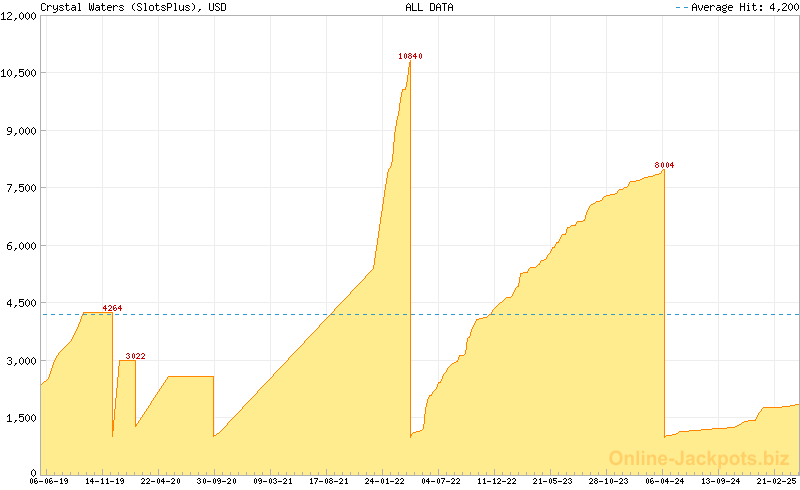Click the Online-Jackpots.biz watermark

pos(693,458)
